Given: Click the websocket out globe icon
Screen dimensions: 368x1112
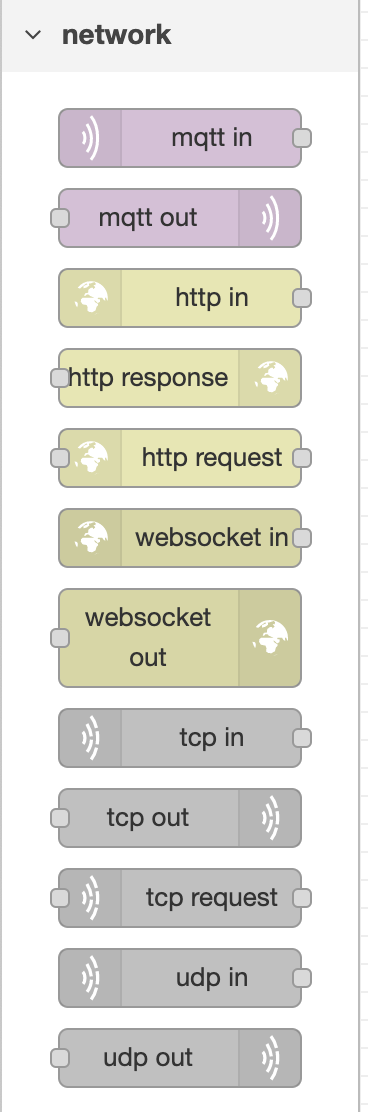Looking at the screenshot, I should pos(270,638).
